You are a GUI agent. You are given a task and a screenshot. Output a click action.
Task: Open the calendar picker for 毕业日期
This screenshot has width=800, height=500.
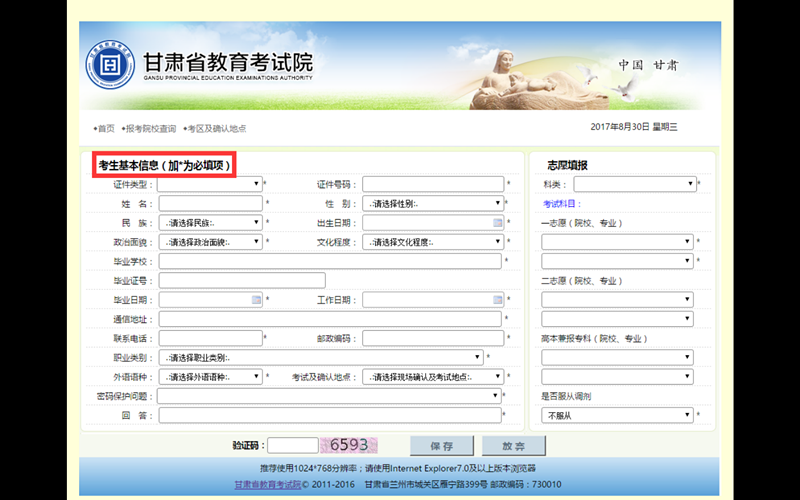click(x=256, y=299)
